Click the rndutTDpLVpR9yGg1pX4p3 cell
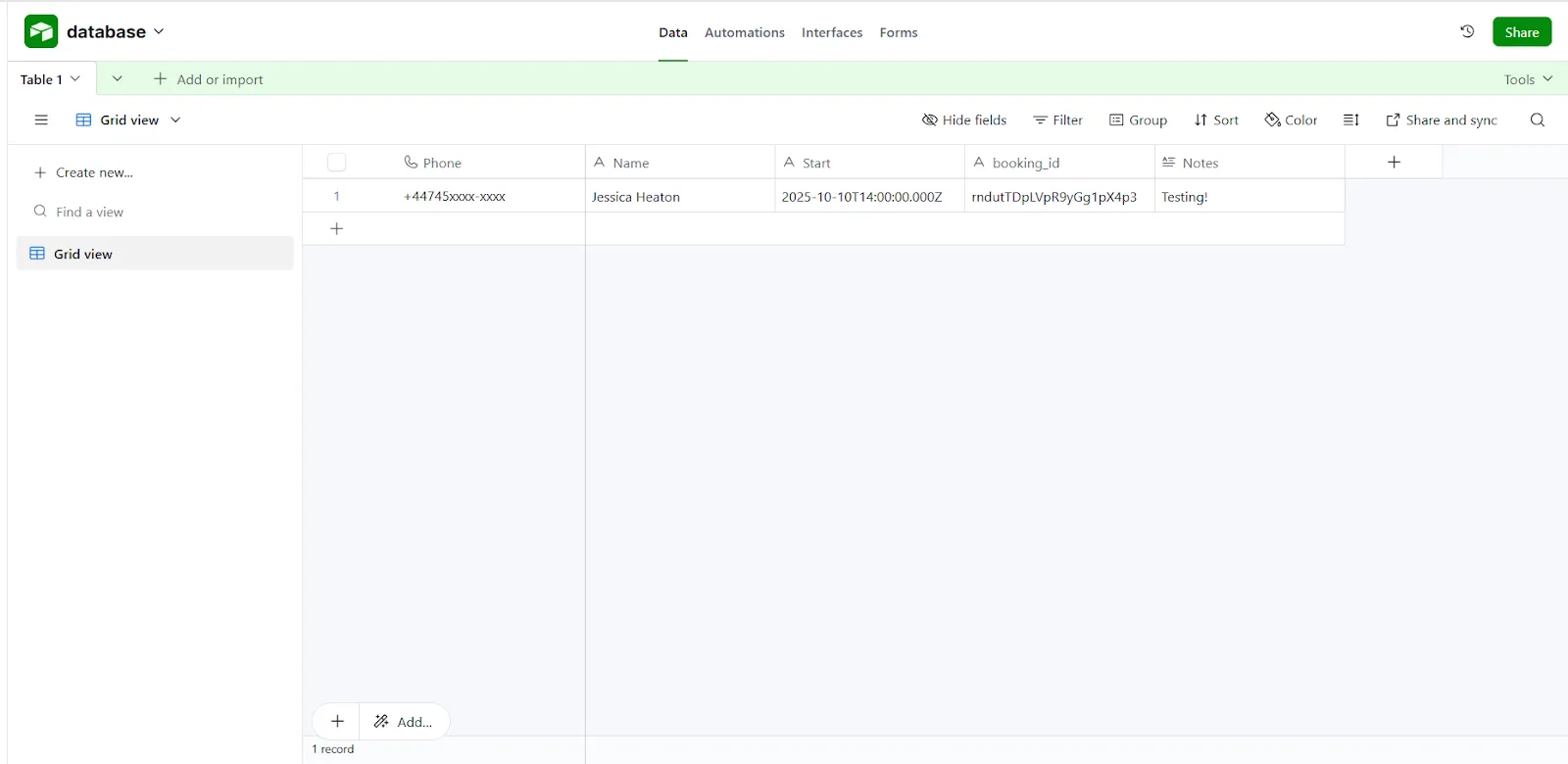This screenshot has height=764, width=1568. (x=1060, y=196)
